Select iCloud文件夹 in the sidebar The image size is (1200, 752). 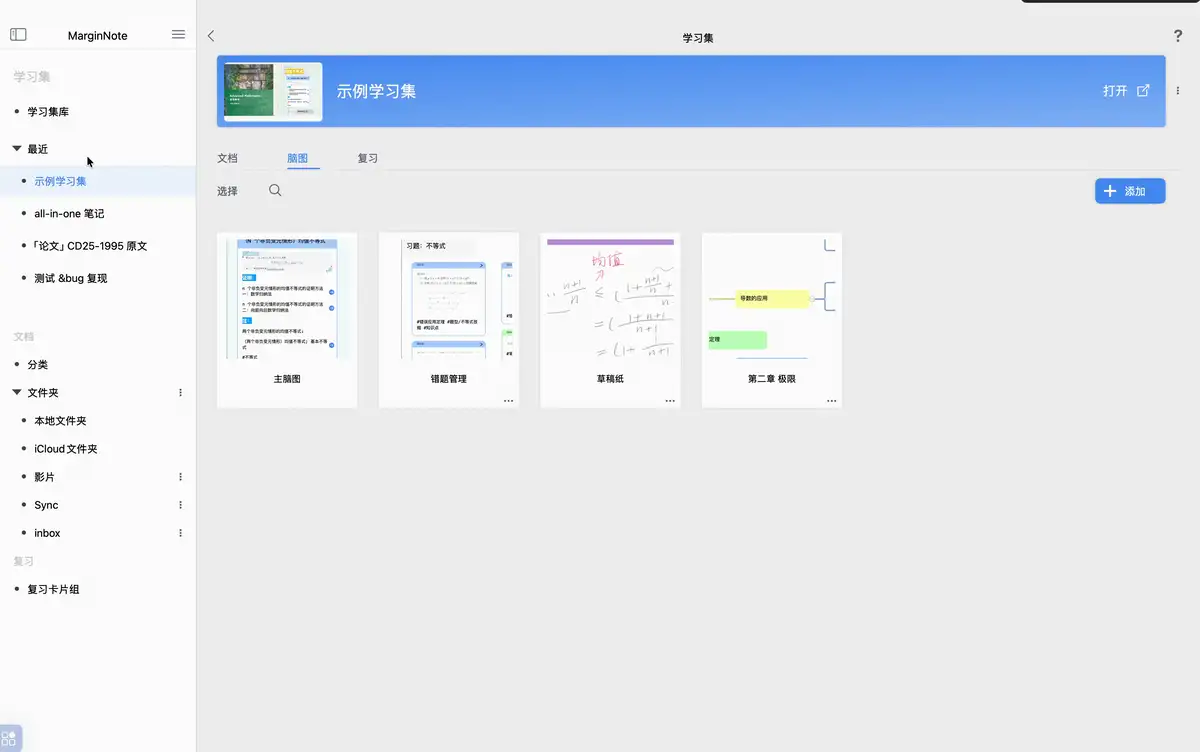[x=66, y=449]
